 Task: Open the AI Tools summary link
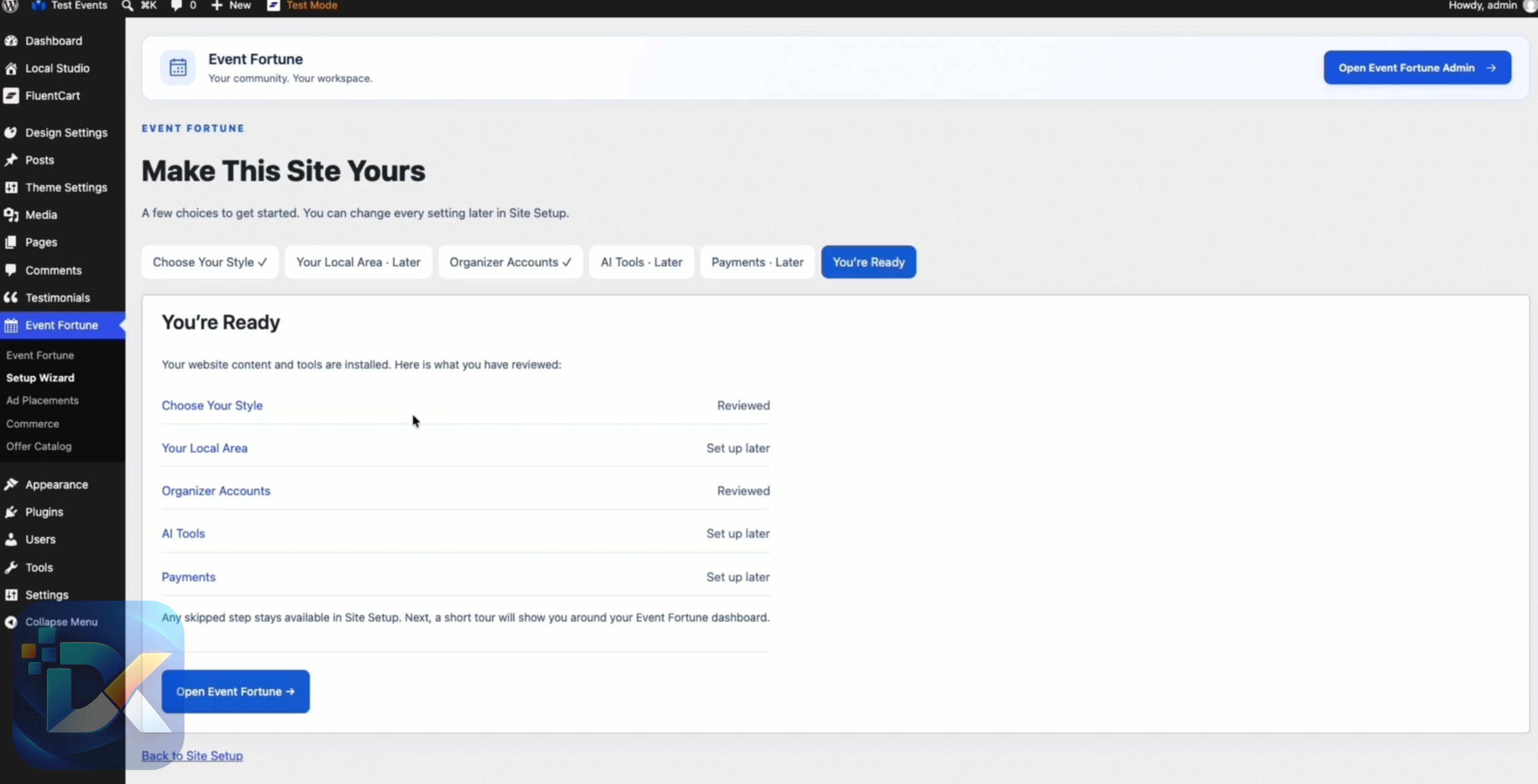[x=183, y=534]
